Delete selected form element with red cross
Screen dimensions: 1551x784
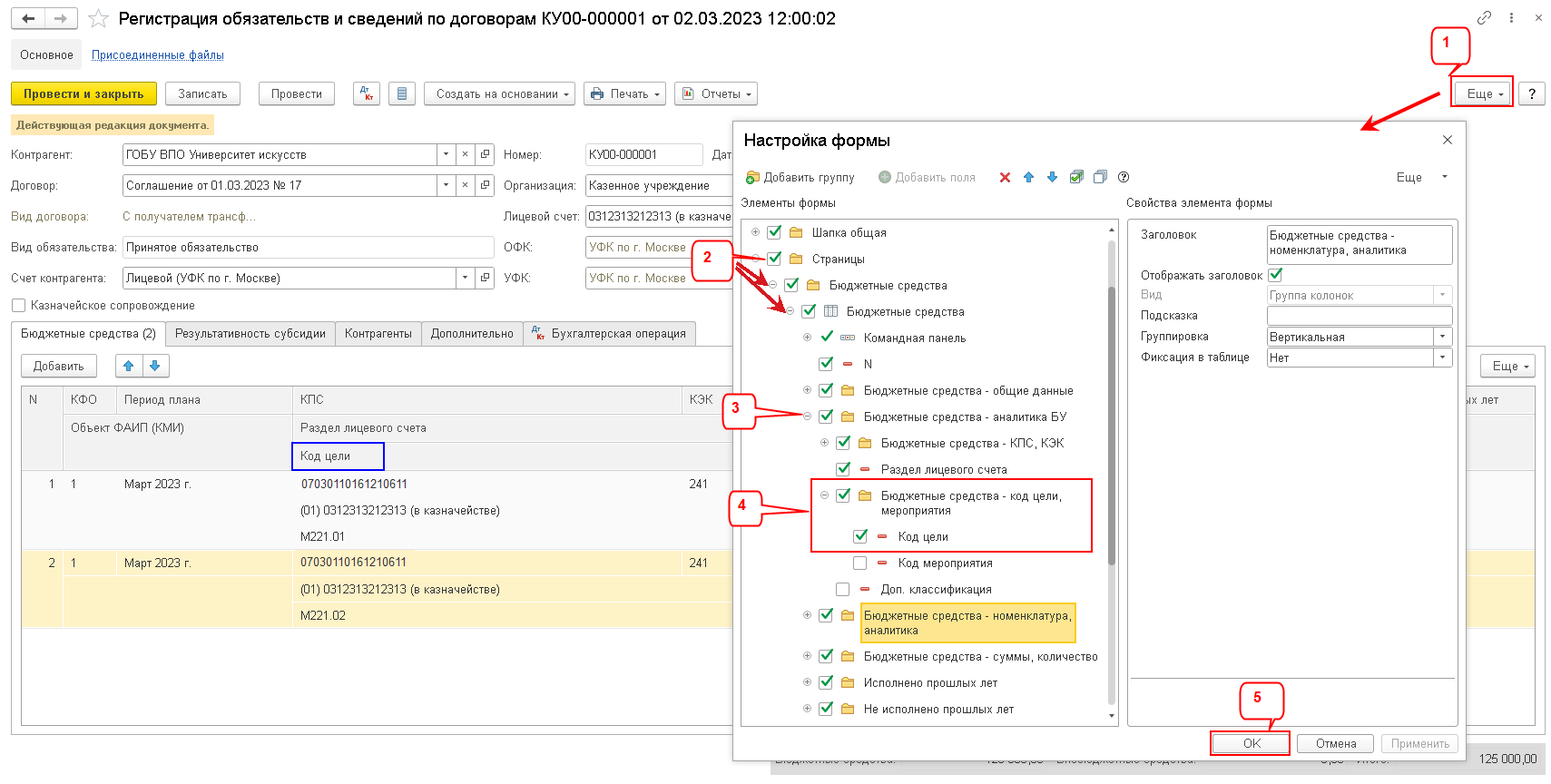pos(1005,177)
